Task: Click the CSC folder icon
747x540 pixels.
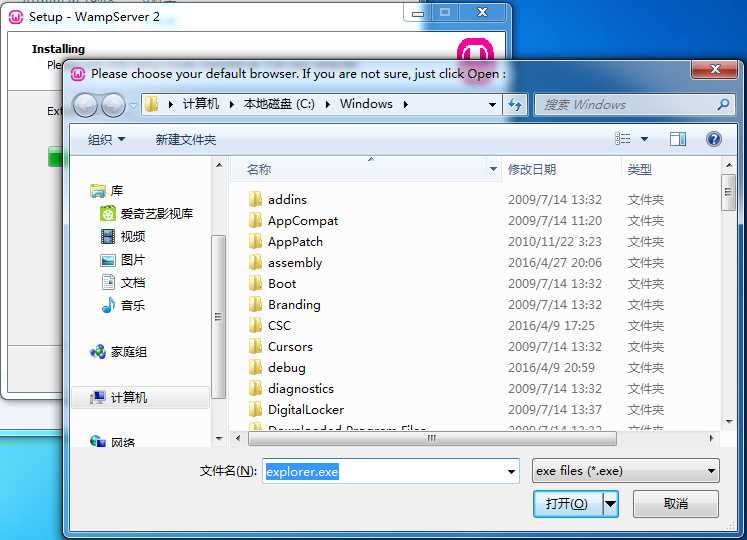Action: [255, 325]
